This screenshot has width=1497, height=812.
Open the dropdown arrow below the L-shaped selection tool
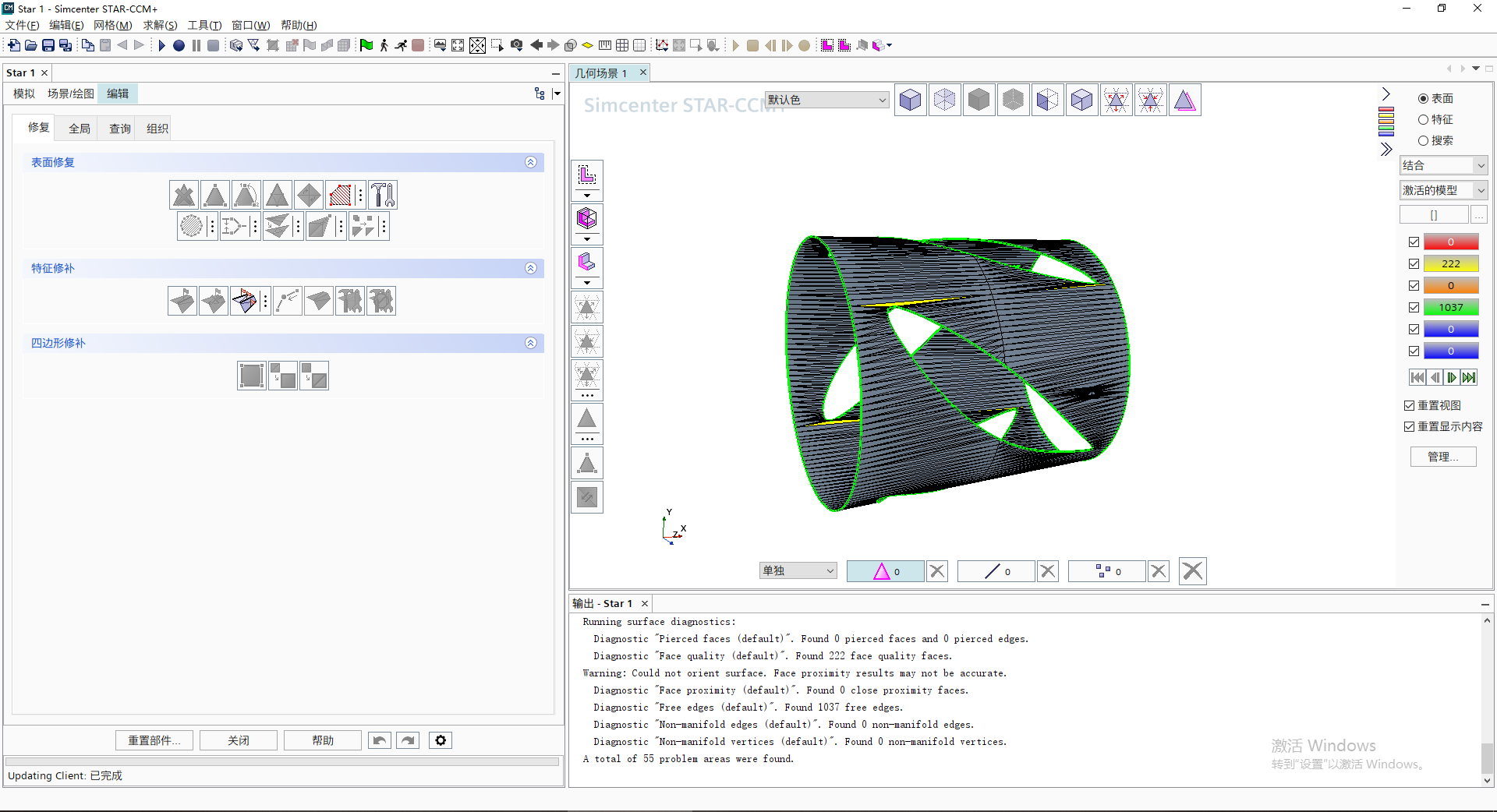[x=587, y=196]
